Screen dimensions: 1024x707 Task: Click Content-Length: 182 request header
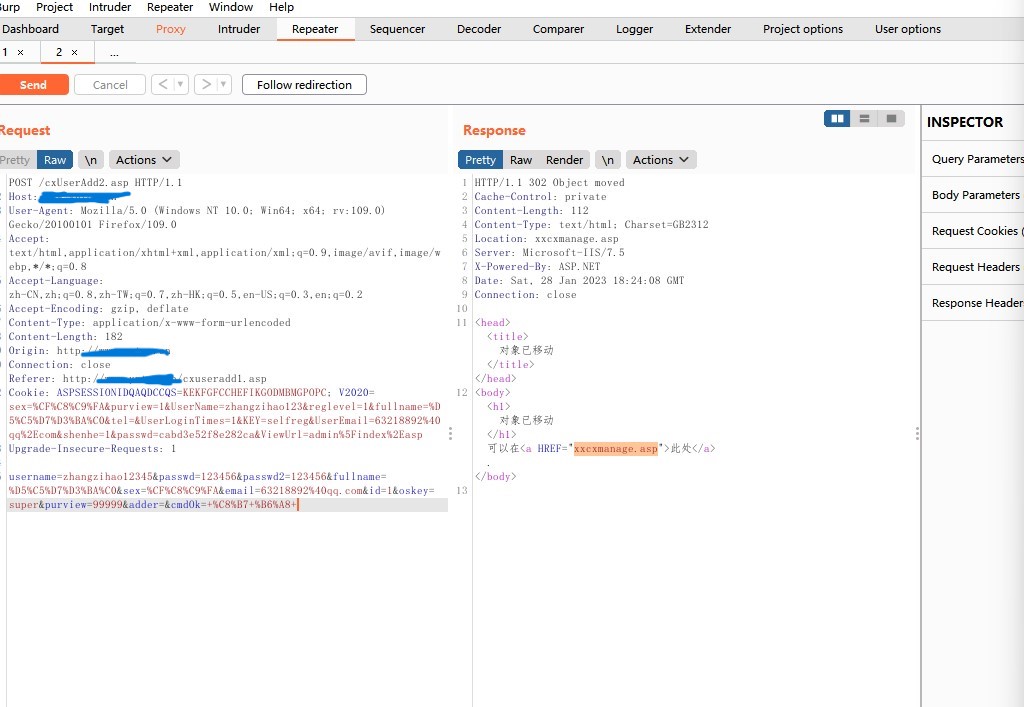pyautogui.click(x=65, y=336)
